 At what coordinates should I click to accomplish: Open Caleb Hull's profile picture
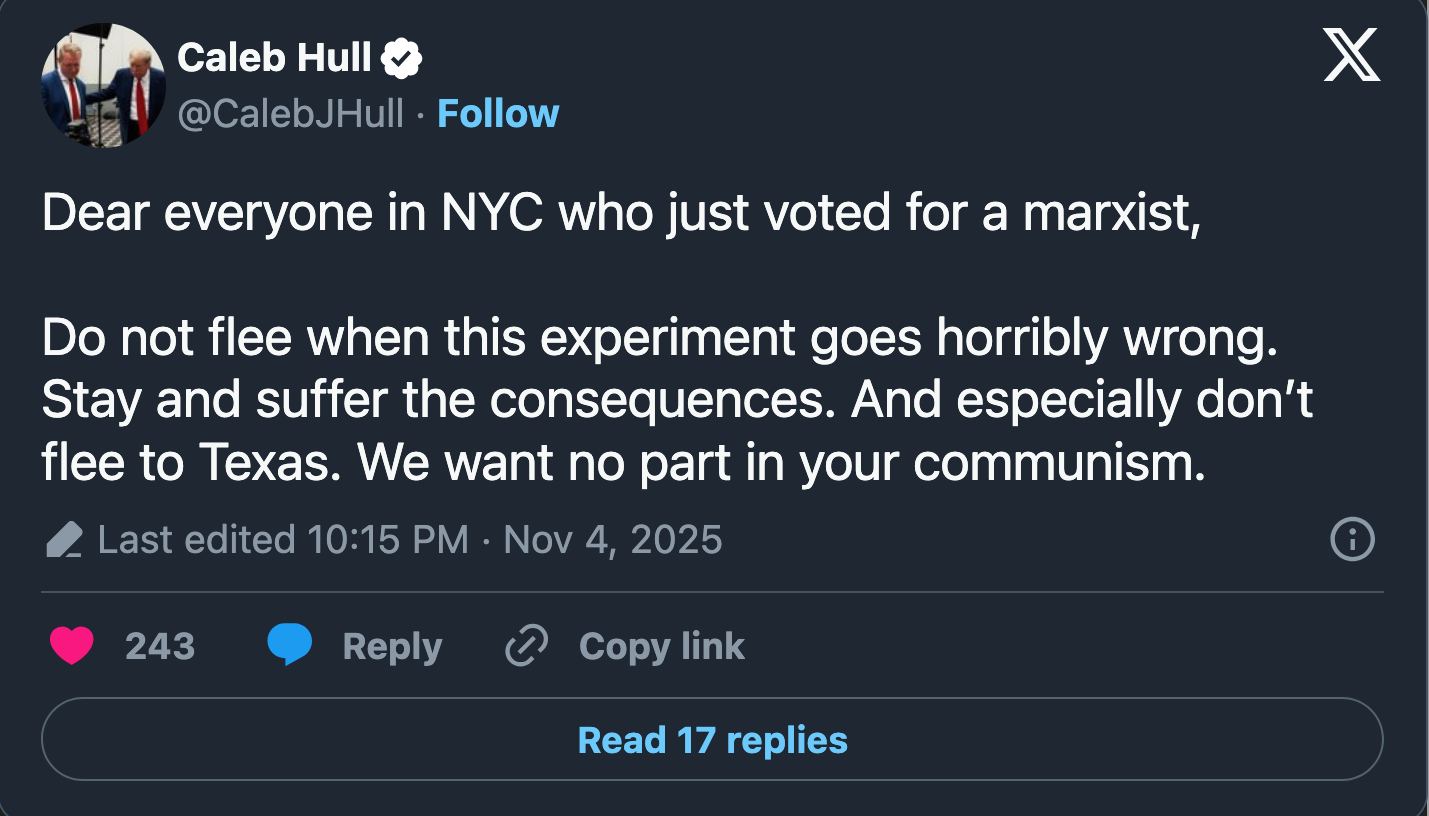tap(102, 86)
